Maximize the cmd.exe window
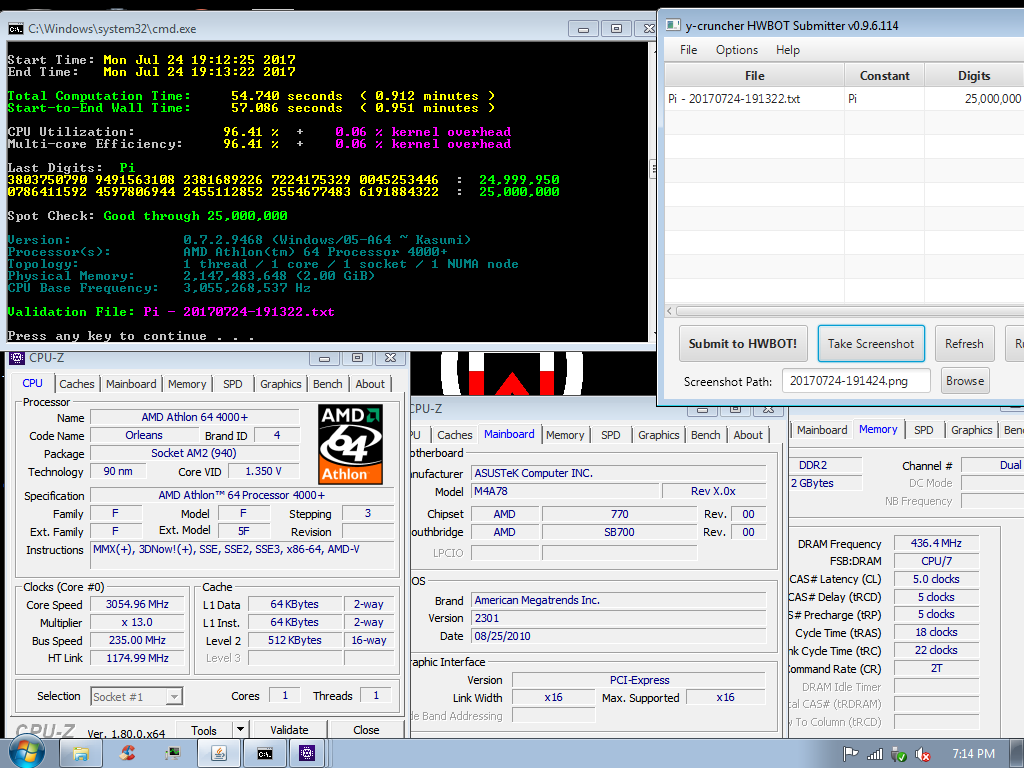1024x768 pixels. [x=616, y=29]
